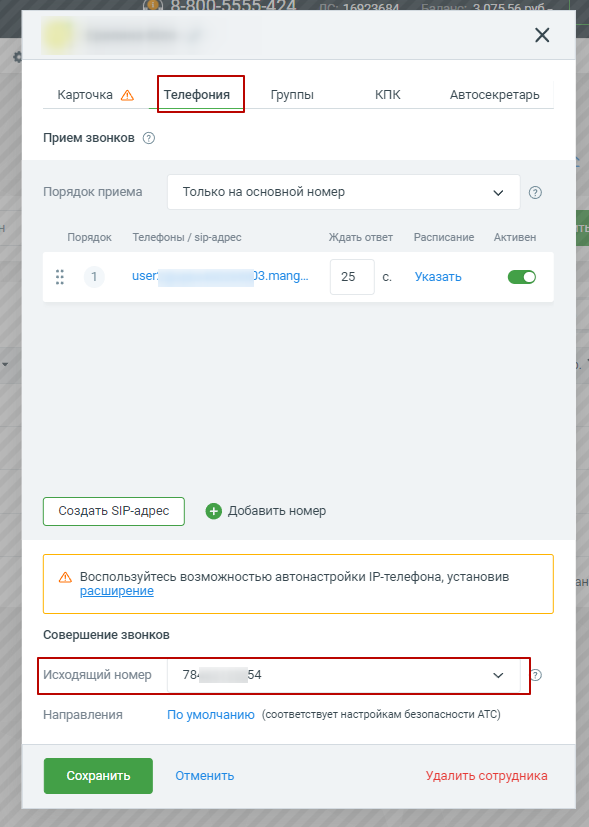Click warning triangle in autoconfig notice
Screen dimensions: 589x827
coord(65,577)
